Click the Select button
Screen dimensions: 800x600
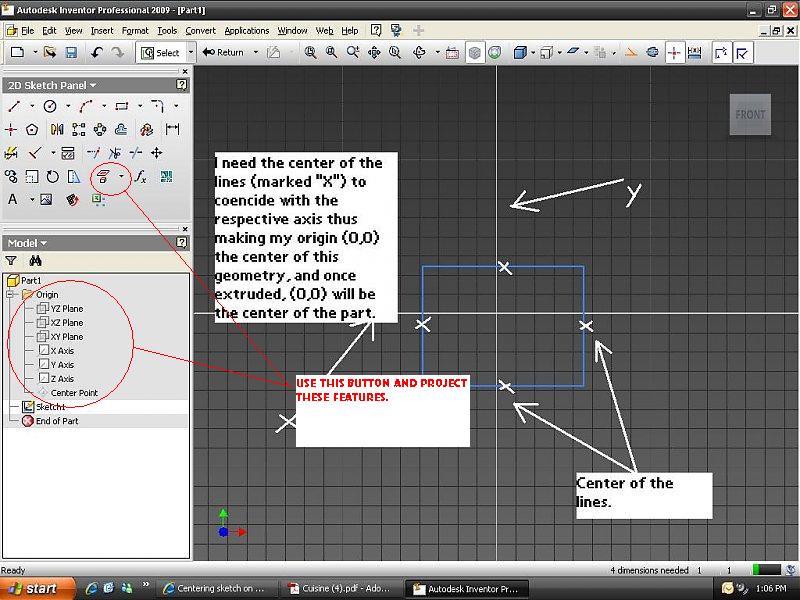coord(162,53)
